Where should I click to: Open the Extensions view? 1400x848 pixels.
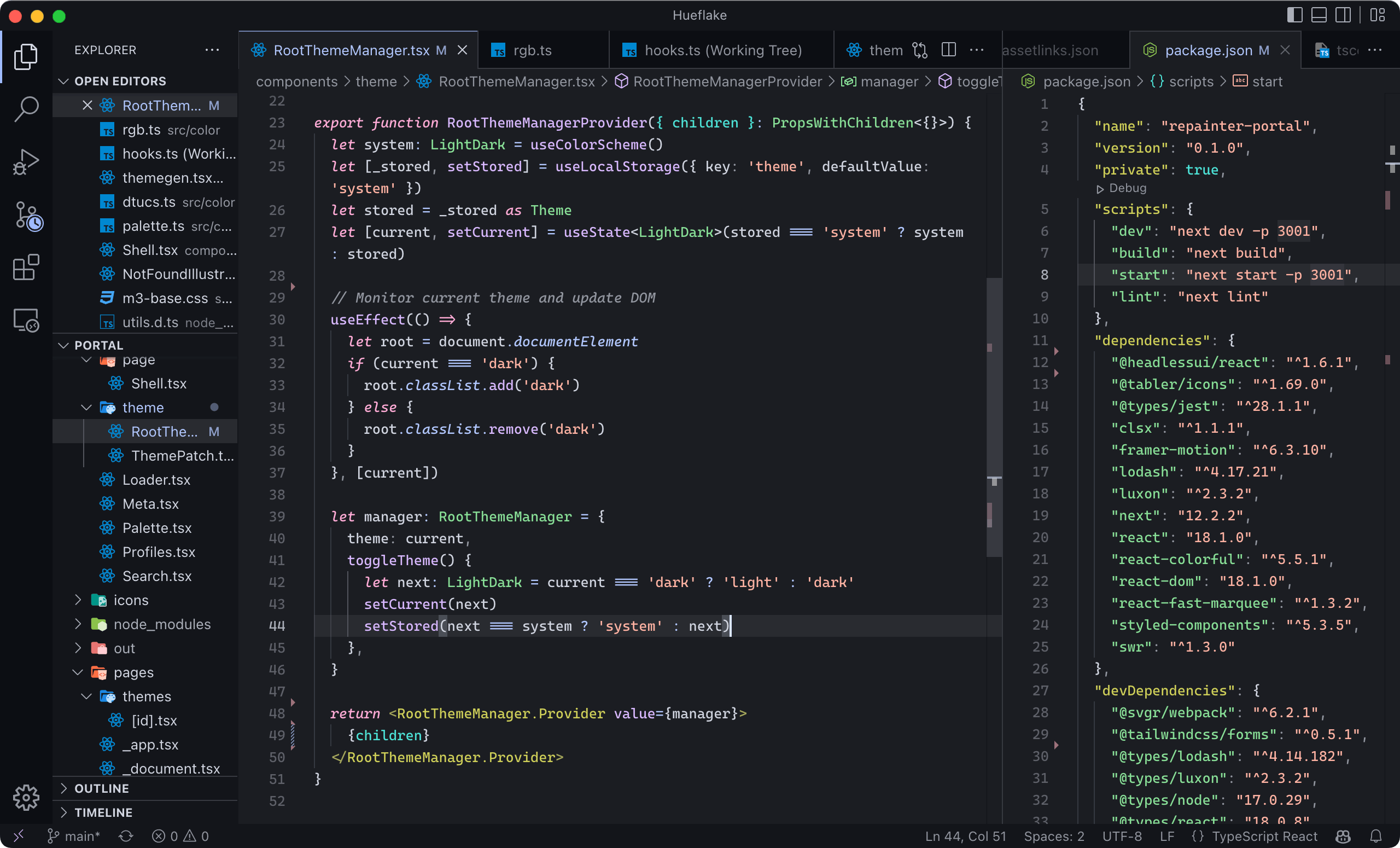coord(26,267)
